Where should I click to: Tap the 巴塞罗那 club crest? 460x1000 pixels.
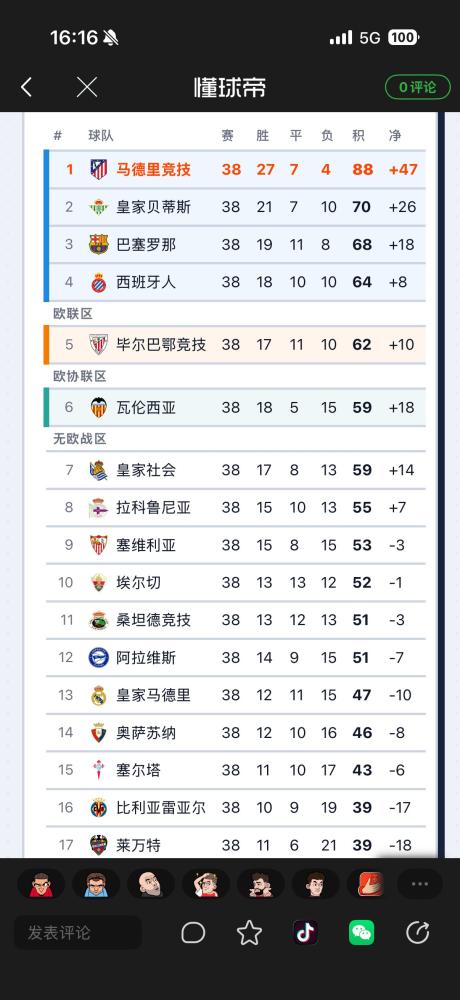pyautogui.click(x=98, y=245)
